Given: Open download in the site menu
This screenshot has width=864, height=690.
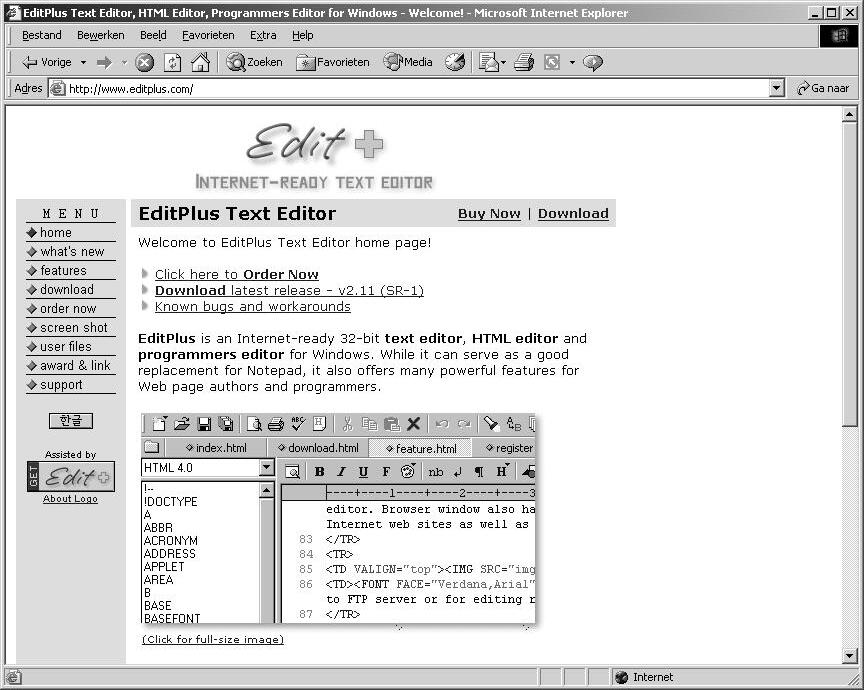Looking at the screenshot, I should (67, 290).
